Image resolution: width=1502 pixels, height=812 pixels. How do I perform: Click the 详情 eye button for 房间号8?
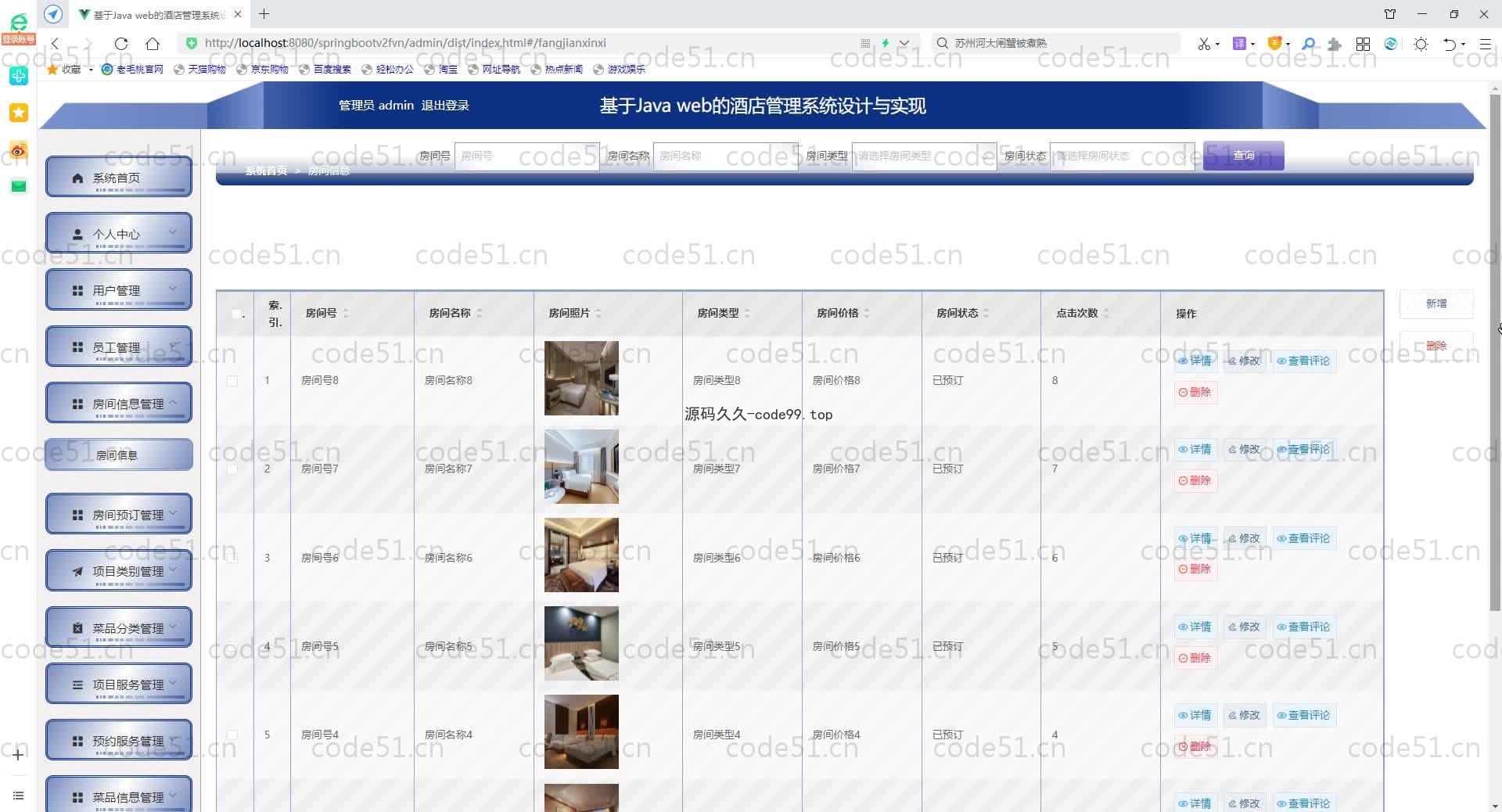(x=1195, y=361)
